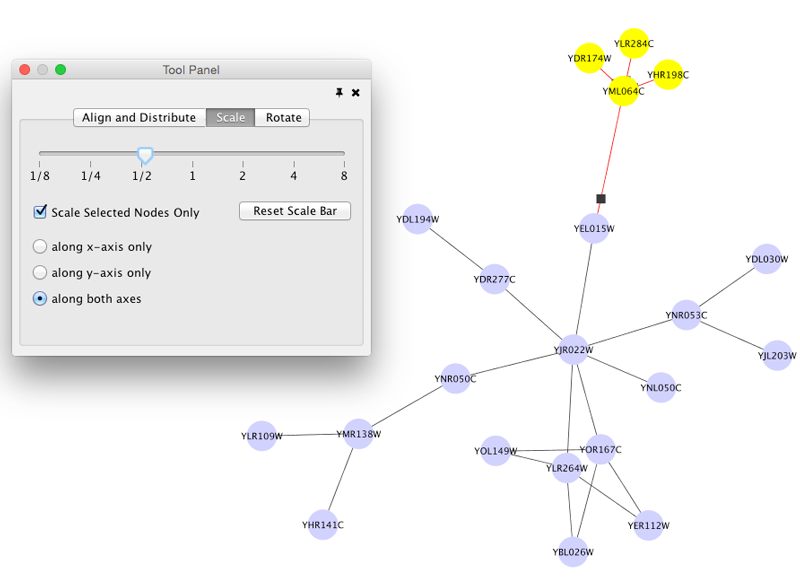The height and width of the screenshot is (586, 800).
Task: Select the YNR053C node
Action: [686, 316]
